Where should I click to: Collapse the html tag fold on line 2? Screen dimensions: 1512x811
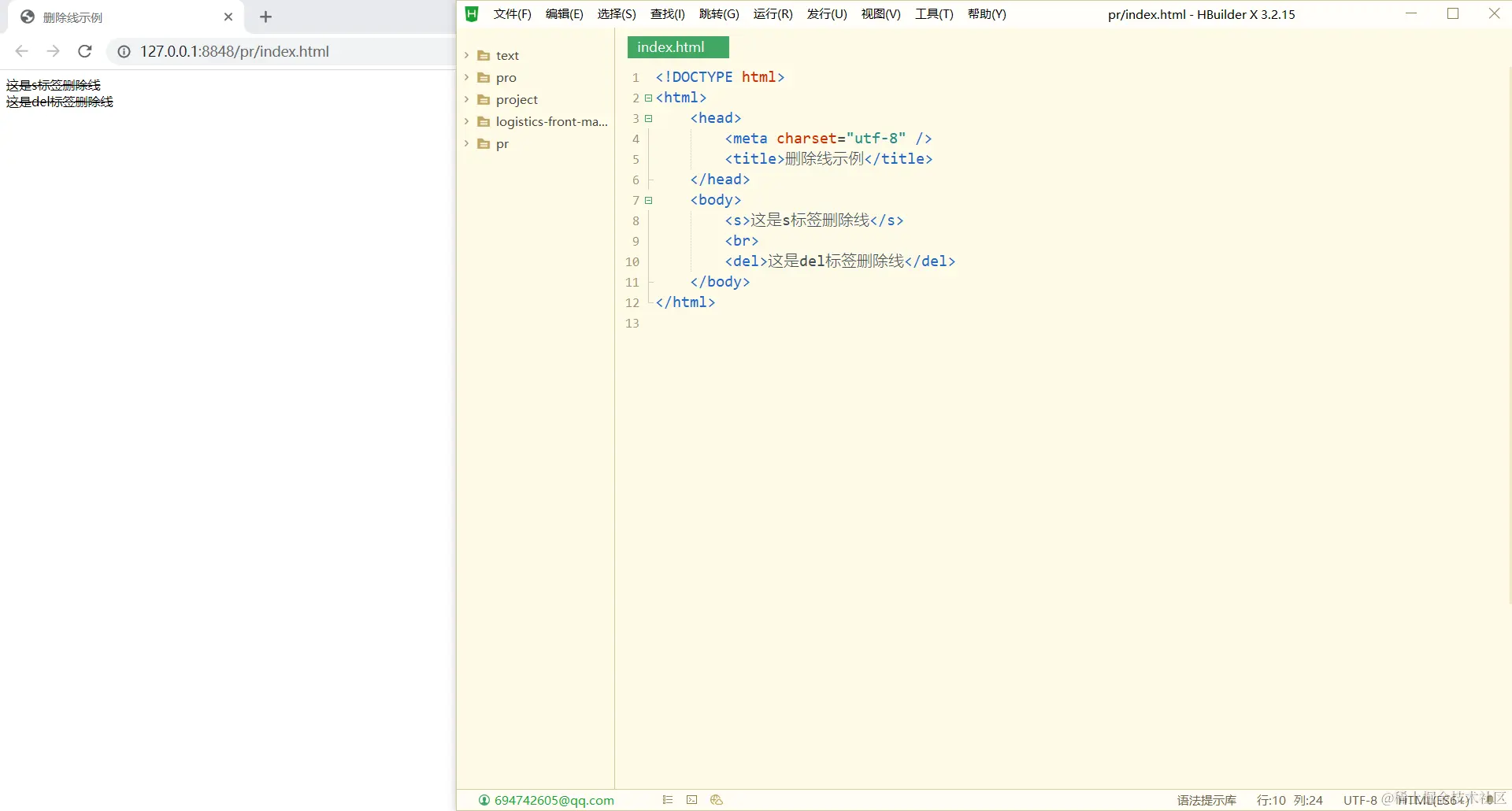point(649,98)
